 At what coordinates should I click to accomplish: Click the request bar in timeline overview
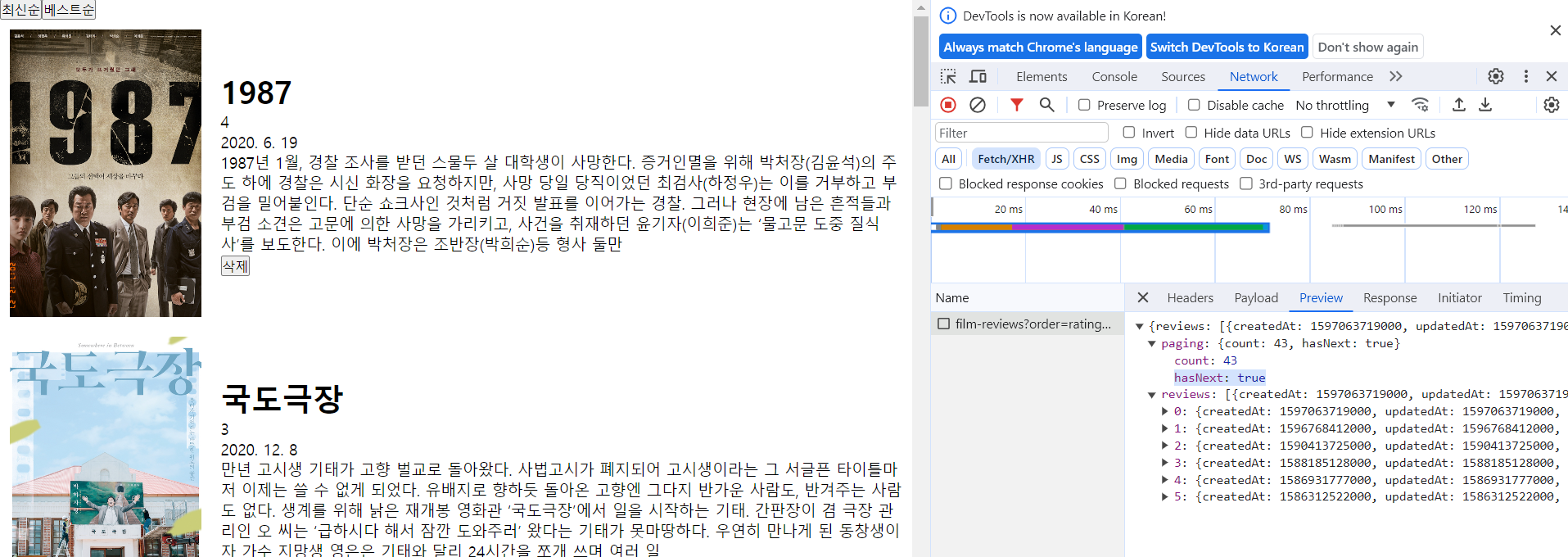1100,227
